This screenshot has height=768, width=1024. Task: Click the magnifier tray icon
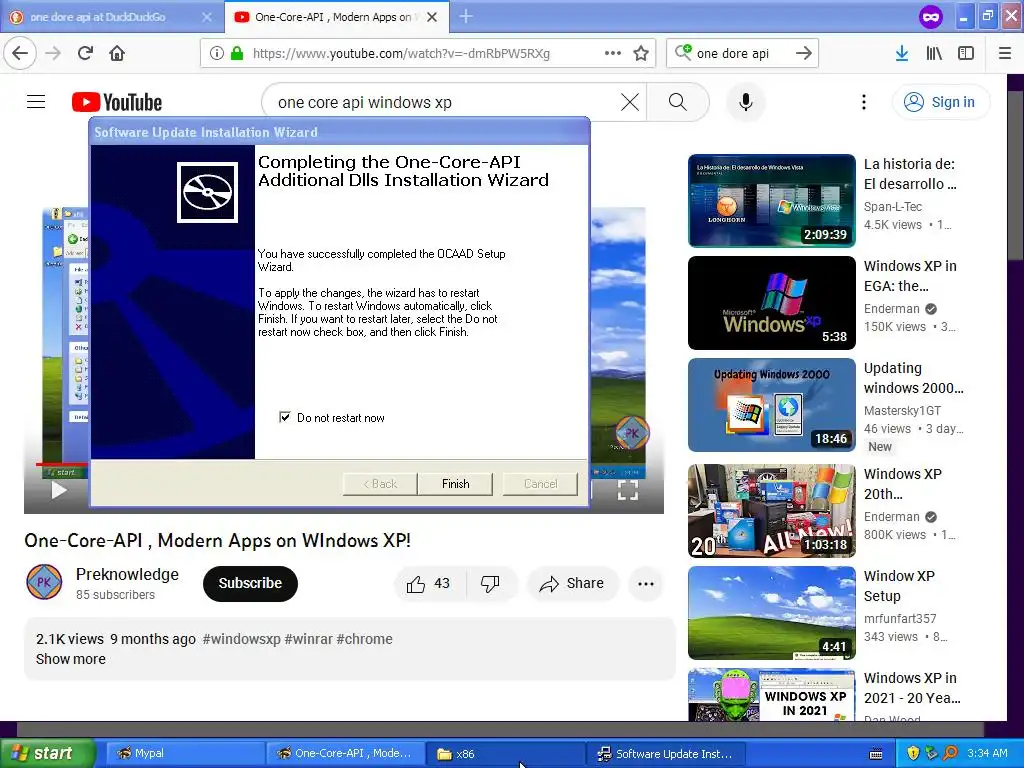(x=950, y=753)
